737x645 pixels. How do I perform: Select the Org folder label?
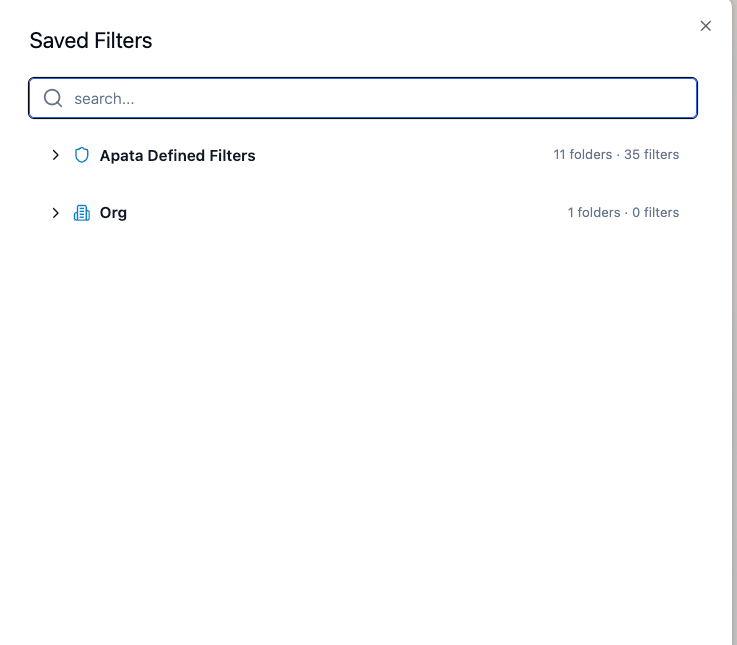click(113, 213)
